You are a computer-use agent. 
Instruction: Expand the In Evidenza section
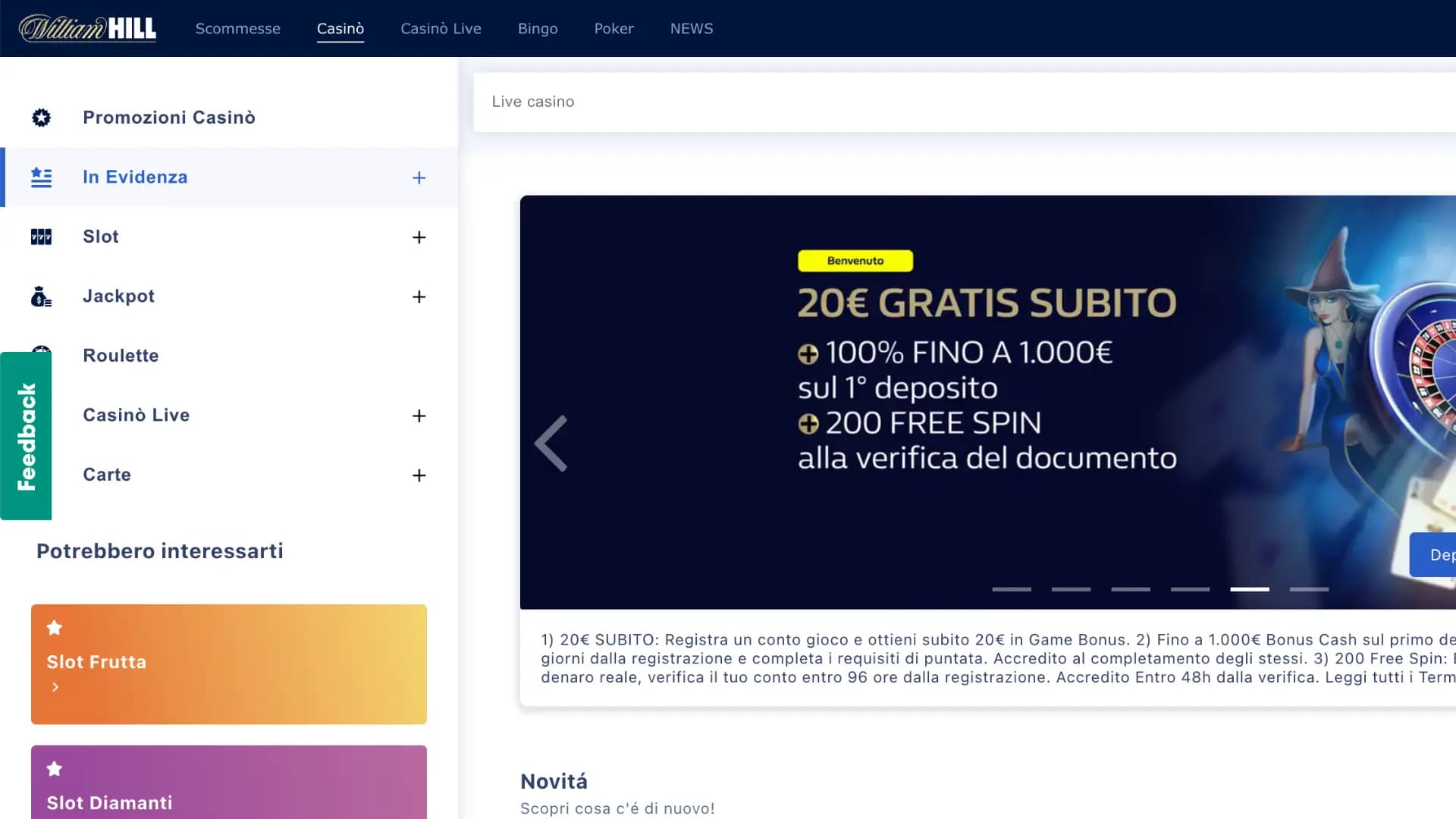pos(419,177)
